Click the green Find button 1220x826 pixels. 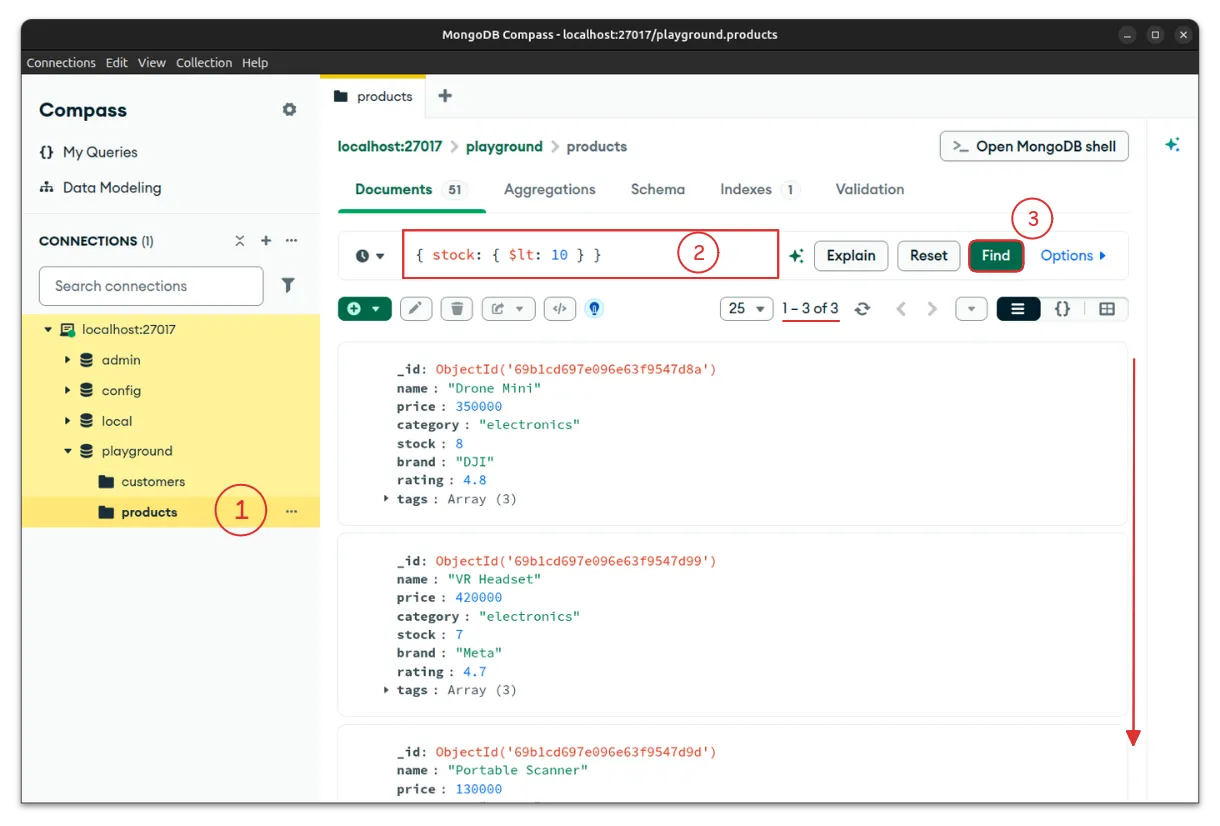pyautogui.click(x=995, y=255)
